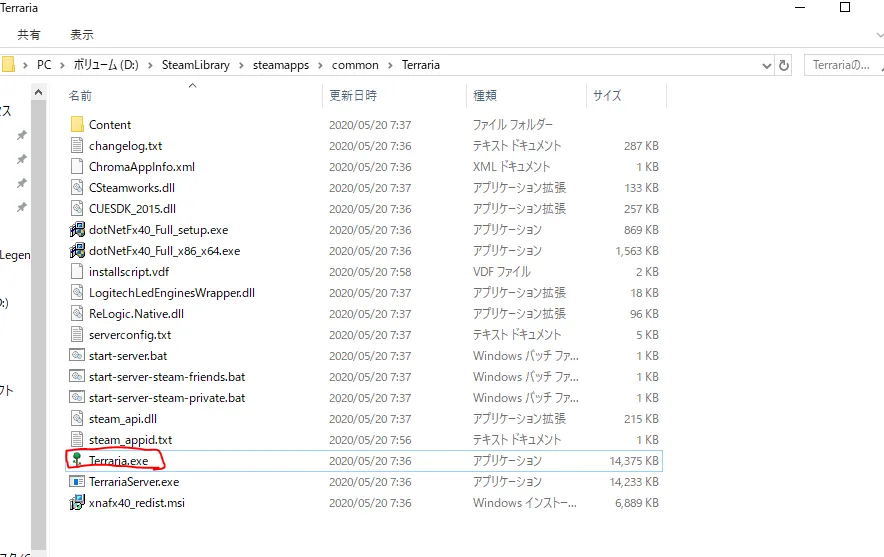The image size is (884, 557).
Task: Click the Terraria.exe tree icon
Action: point(77,460)
